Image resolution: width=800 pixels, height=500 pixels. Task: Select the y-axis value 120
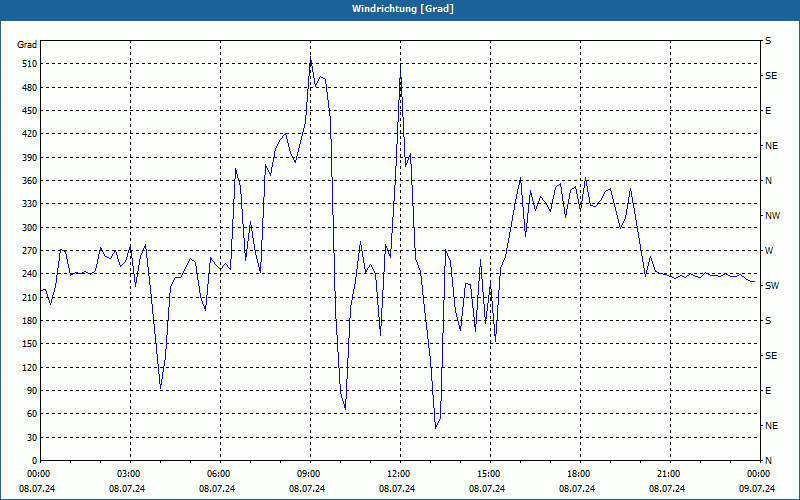[30, 367]
